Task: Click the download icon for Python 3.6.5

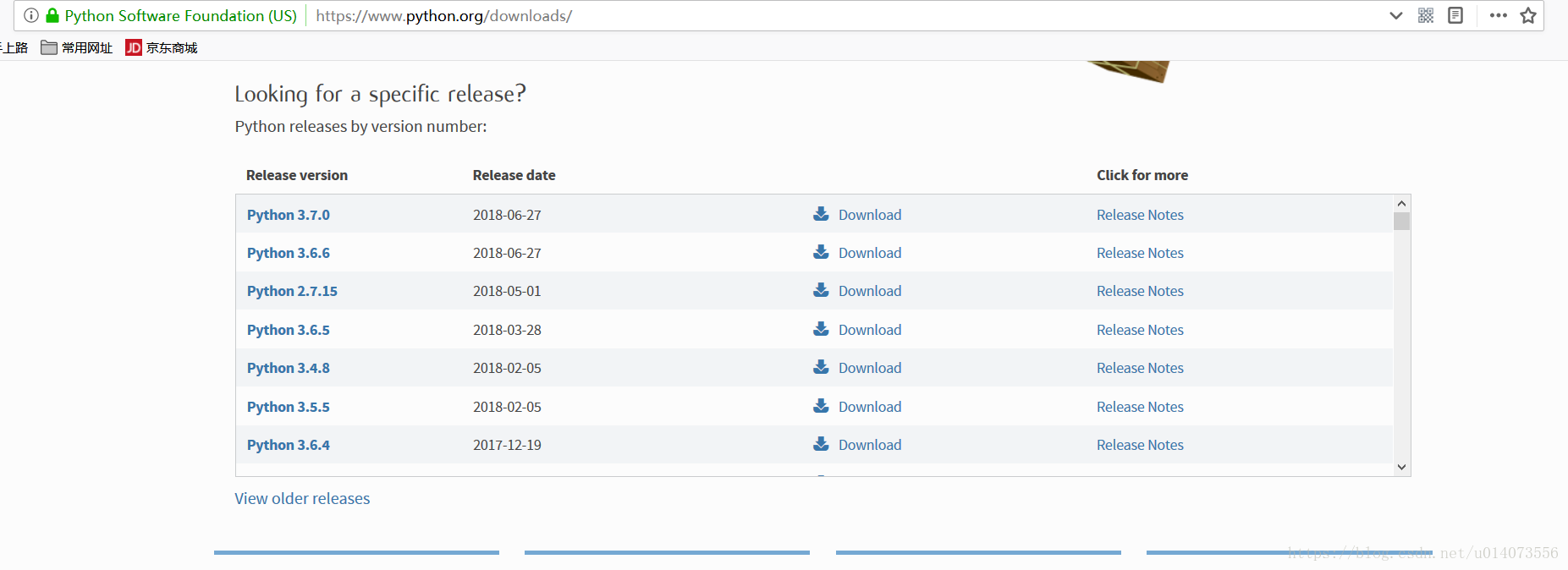Action: click(x=821, y=329)
